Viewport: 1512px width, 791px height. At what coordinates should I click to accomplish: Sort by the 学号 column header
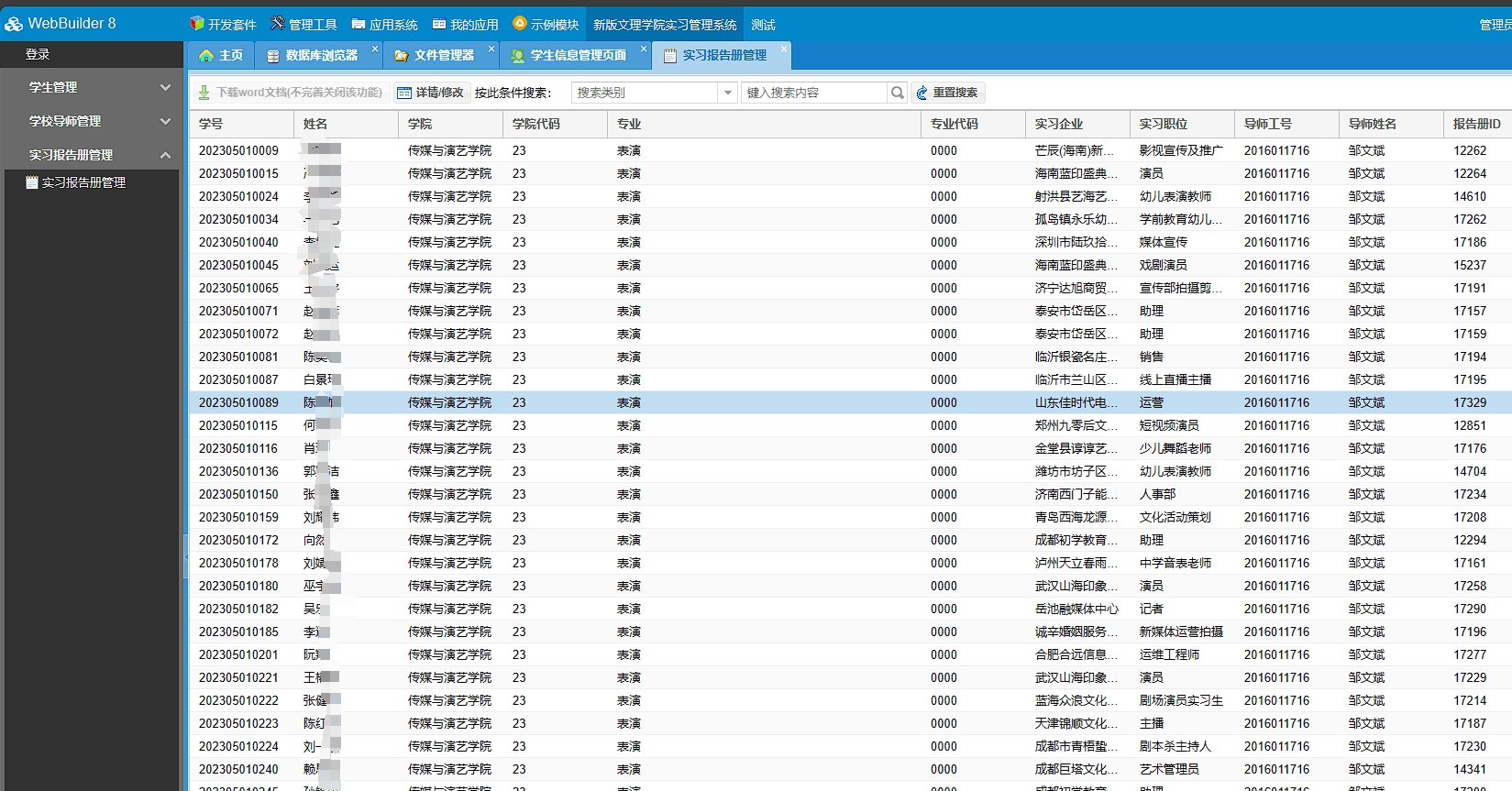(241, 124)
